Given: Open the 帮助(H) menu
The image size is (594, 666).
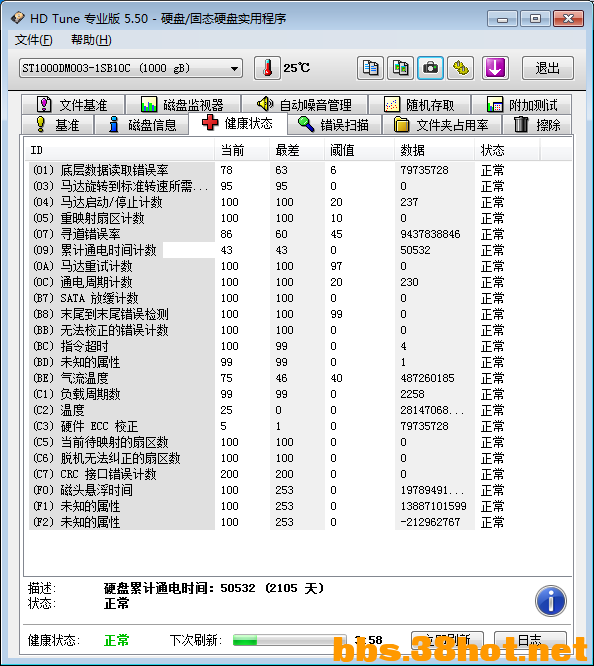Looking at the screenshot, I should (x=91, y=40).
